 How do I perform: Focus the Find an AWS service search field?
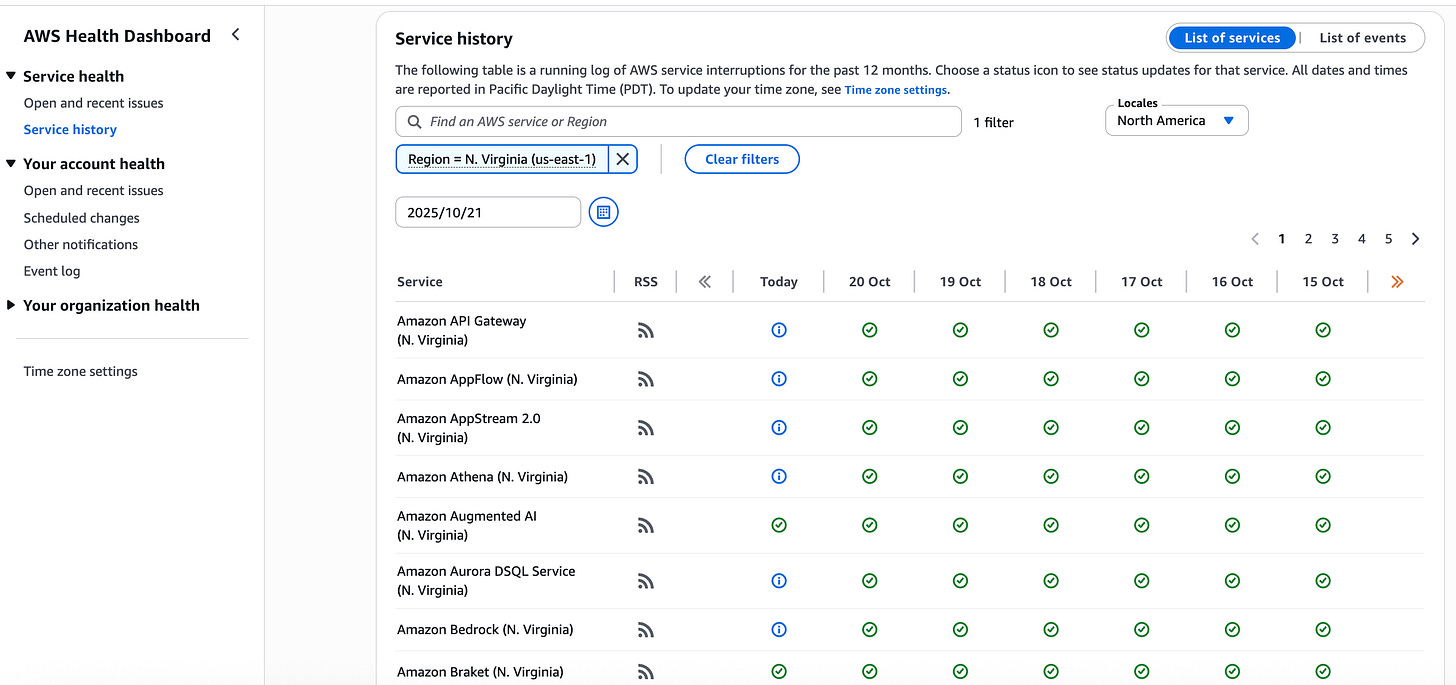tap(679, 122)
